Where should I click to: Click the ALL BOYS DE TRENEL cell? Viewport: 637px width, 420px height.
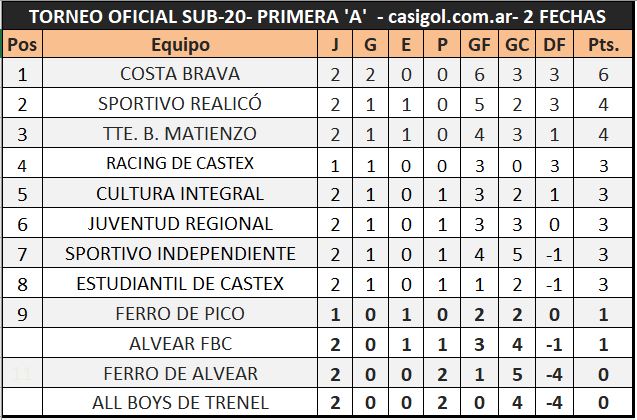click(x=180, y=404)
